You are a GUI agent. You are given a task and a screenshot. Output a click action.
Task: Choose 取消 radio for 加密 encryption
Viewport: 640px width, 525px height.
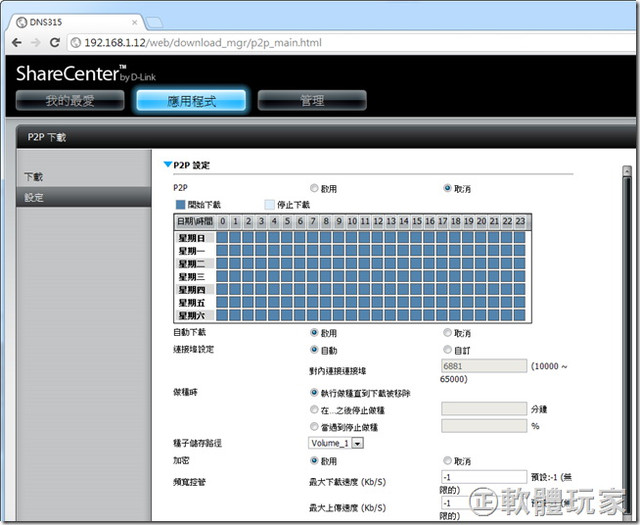447,461
